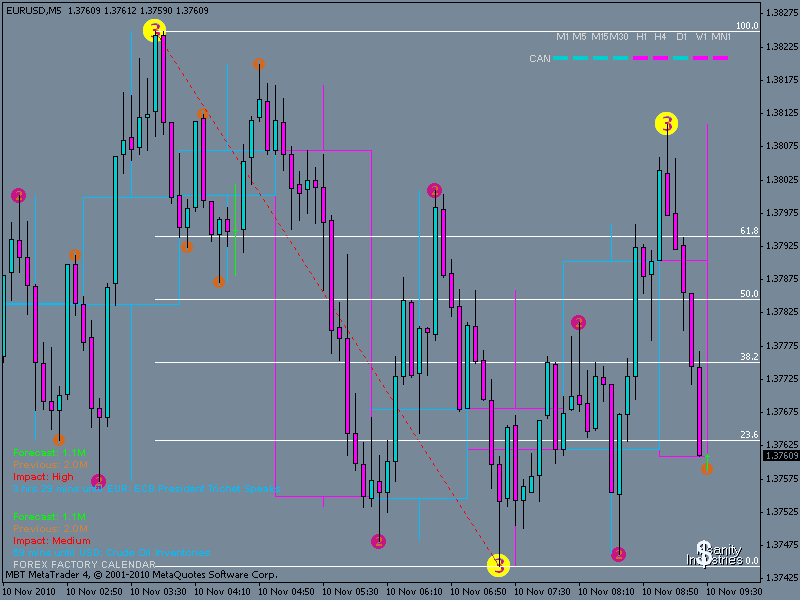The image size is (800, 600).
Task: Click the magenta 2 marker below the 08:10 low
Action: 618,554
